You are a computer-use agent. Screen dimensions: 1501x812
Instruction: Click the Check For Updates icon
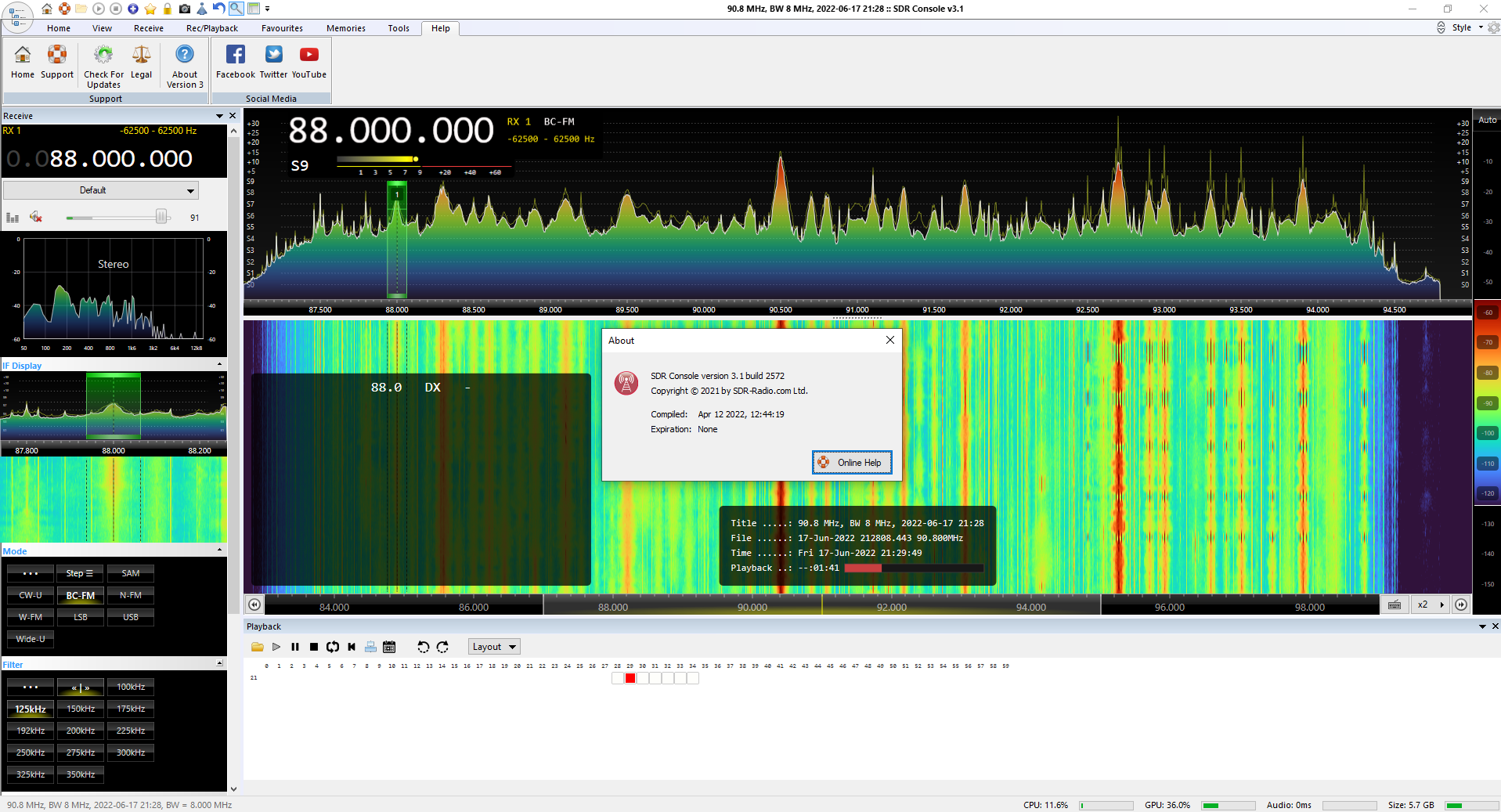(x=103, y=56)
